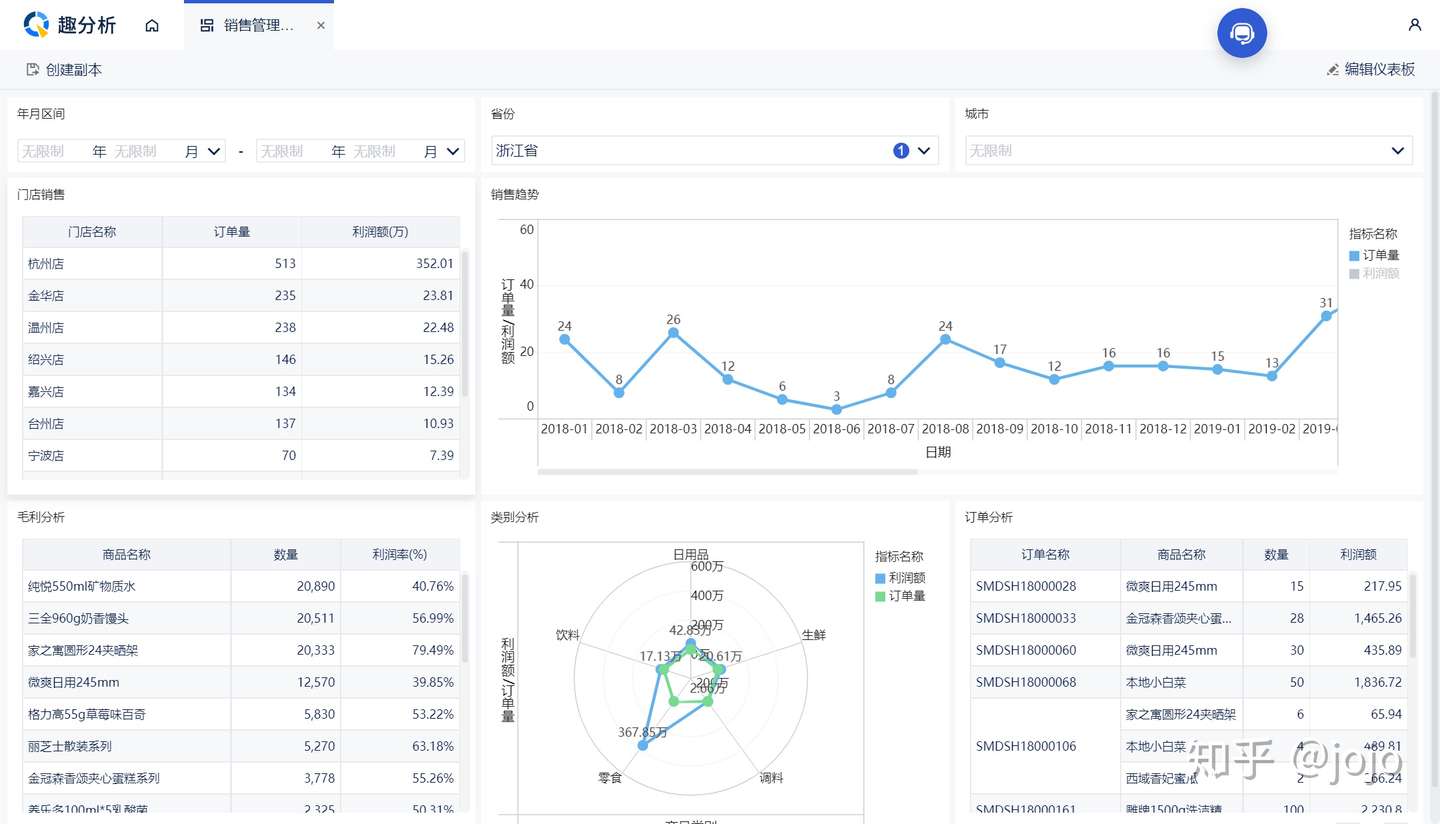Click the 2018-01 data point labeled 24
Viewport: 1440px width, 824px height.
(x=564, y=339)
